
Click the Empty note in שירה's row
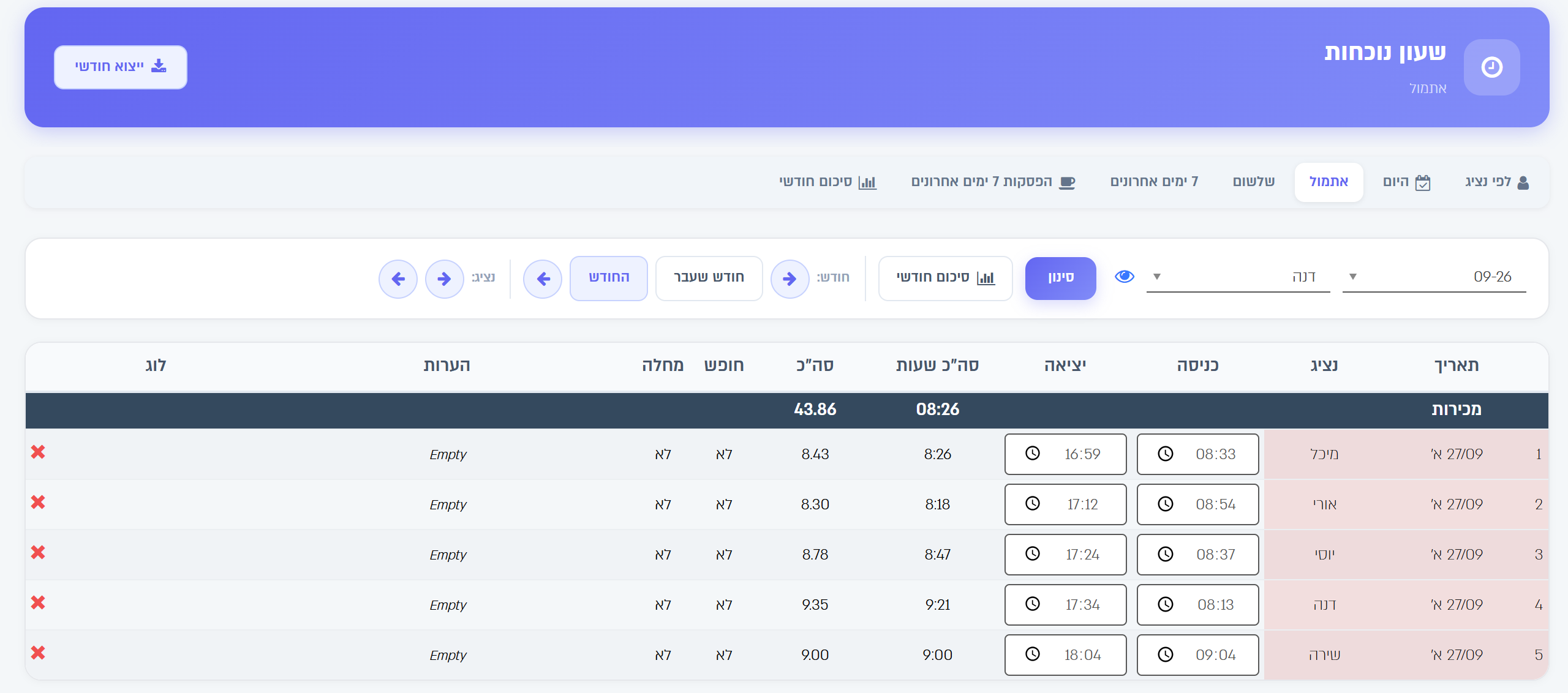point(448,656)
